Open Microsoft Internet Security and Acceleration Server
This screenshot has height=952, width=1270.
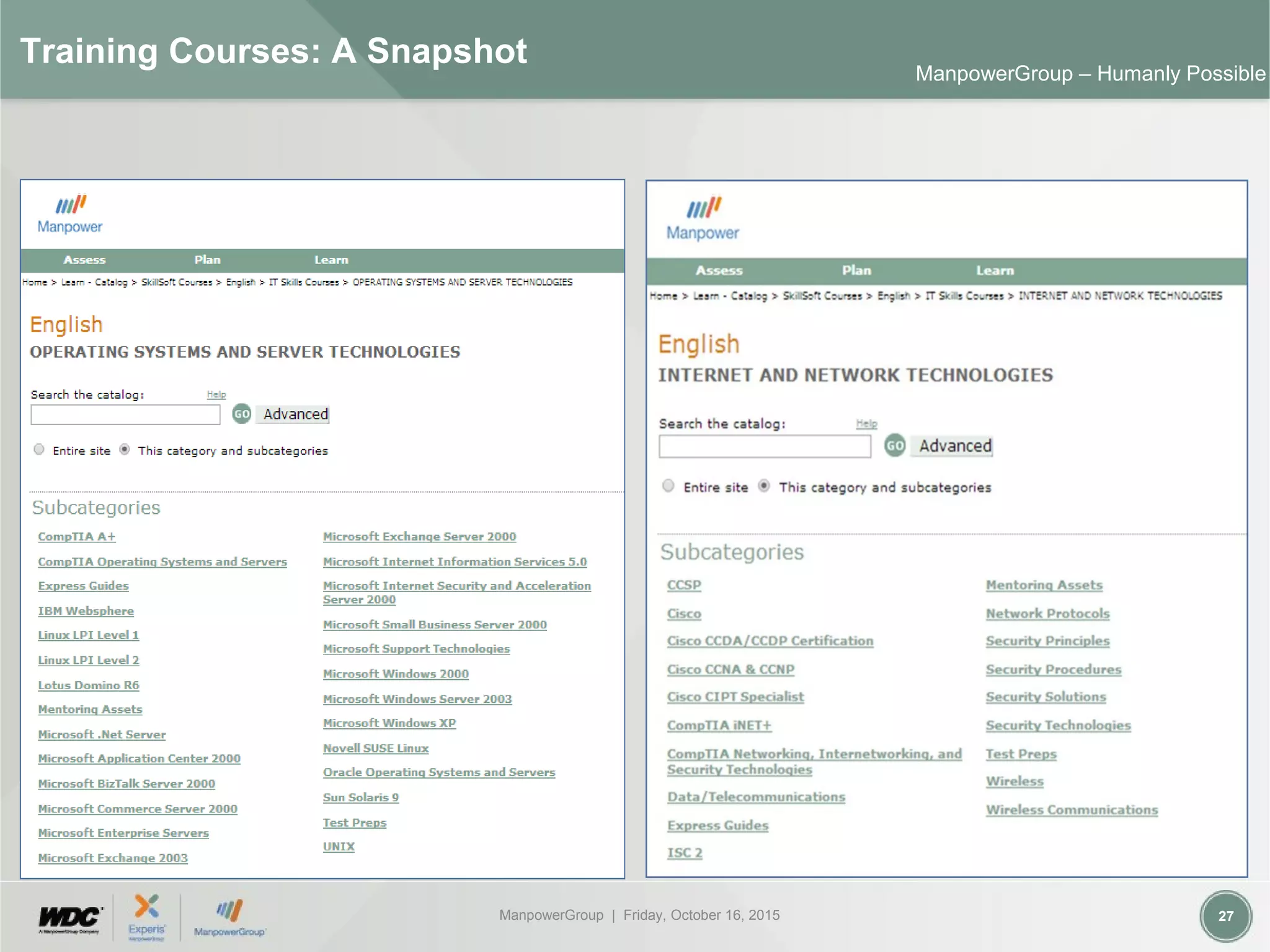[x=457, y=593]
